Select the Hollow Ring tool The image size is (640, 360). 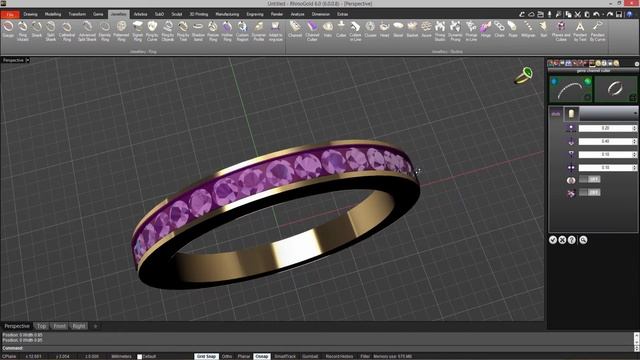point(227,31)
